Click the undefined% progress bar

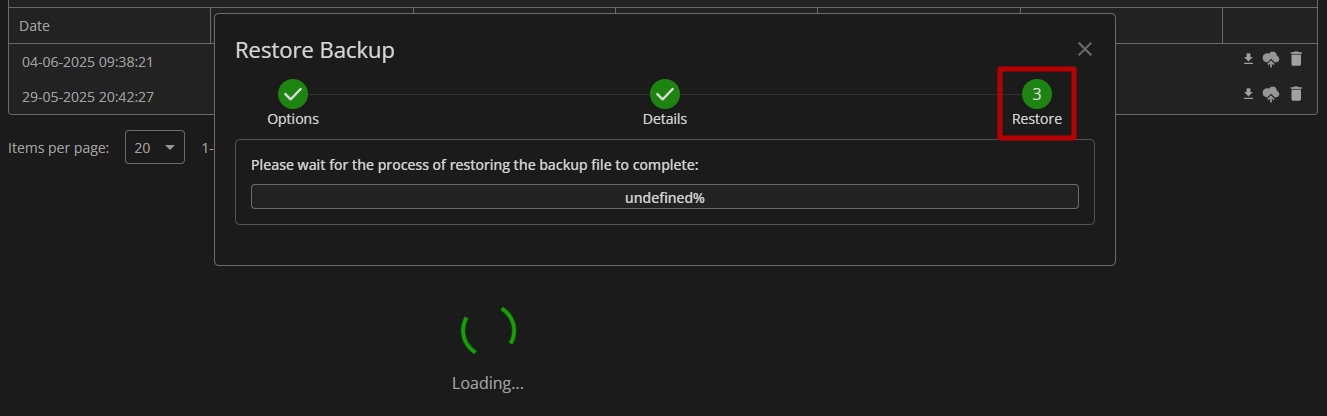[665, 197]
